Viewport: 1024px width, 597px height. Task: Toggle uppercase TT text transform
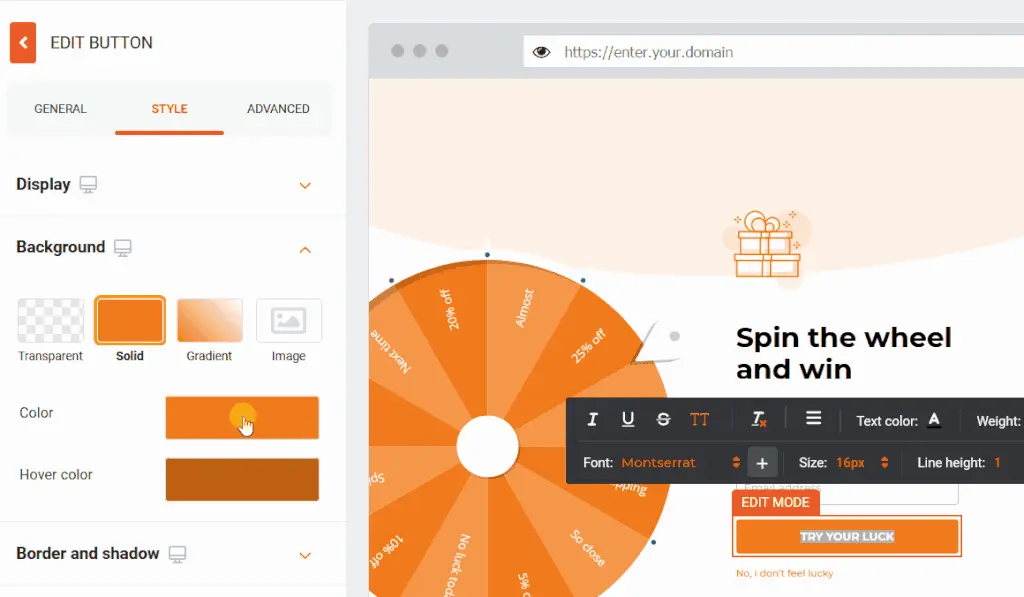699,420
